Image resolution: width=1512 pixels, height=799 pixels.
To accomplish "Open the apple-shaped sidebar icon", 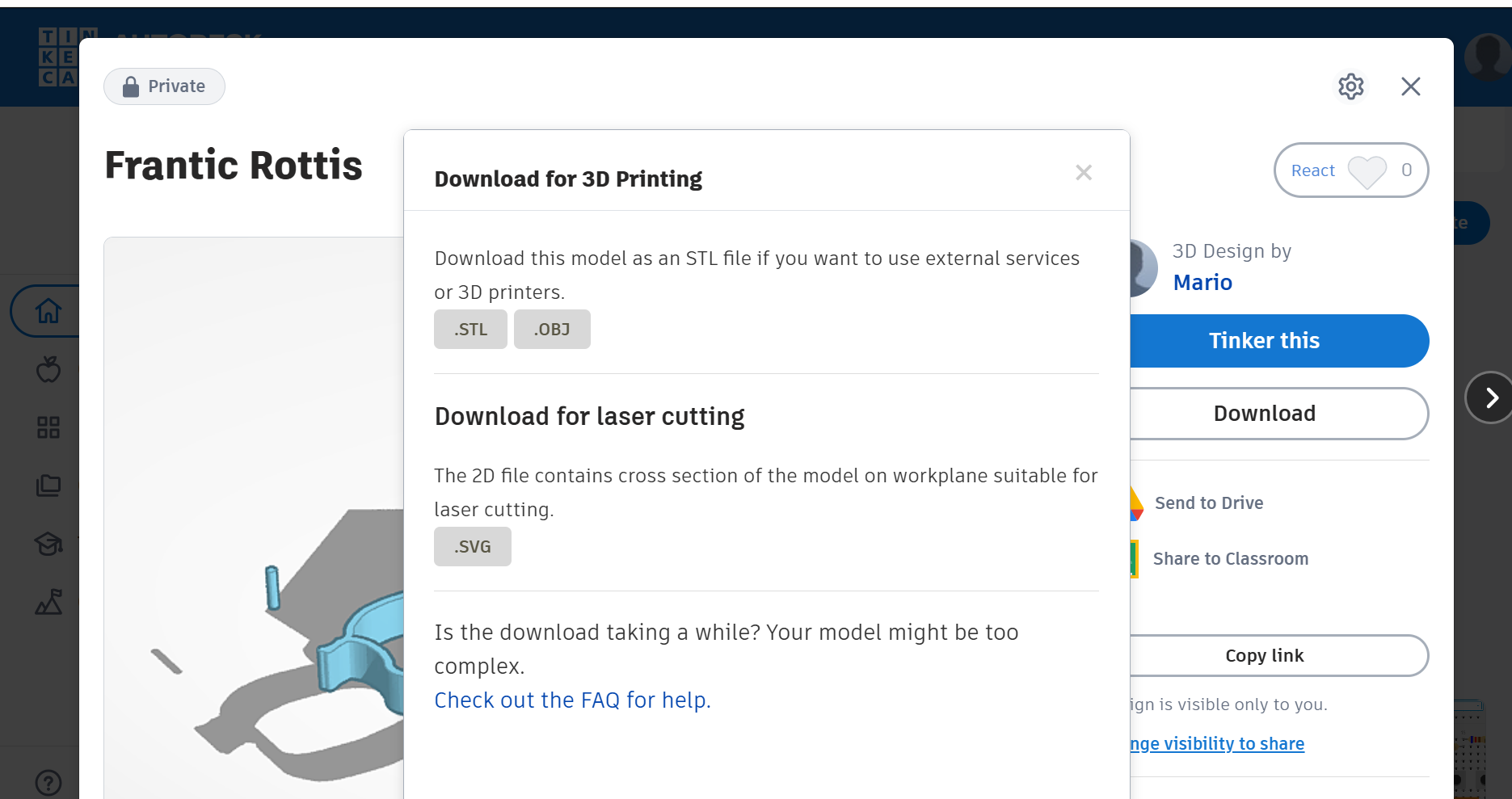I will (x=48, y=369).
